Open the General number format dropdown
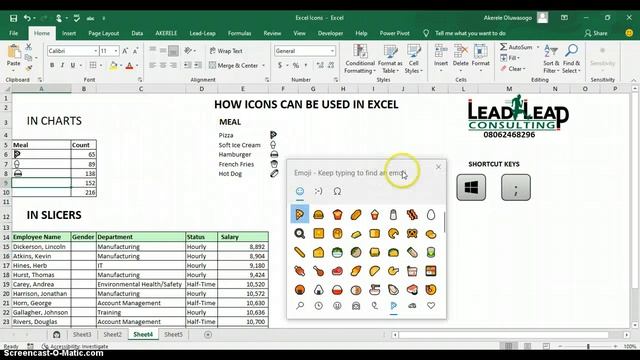640x360 pixels. tap(332, 51)
